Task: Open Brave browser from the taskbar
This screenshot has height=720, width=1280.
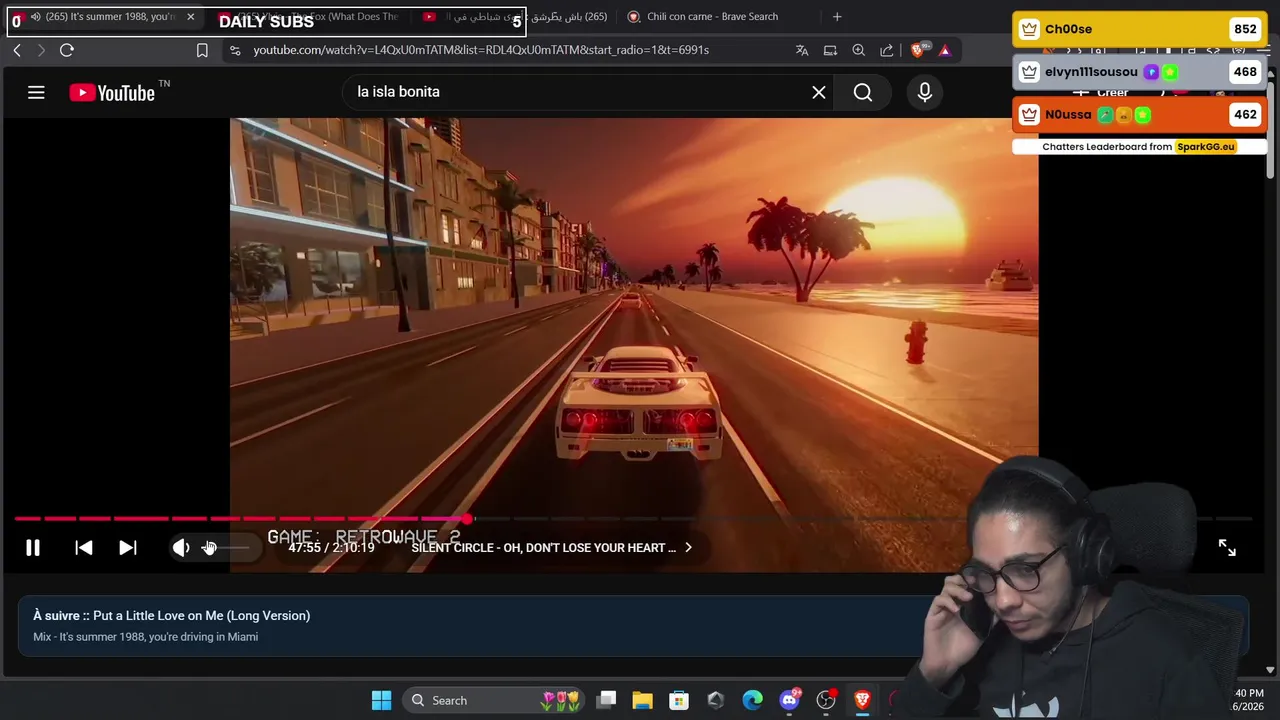Action: 862,700
